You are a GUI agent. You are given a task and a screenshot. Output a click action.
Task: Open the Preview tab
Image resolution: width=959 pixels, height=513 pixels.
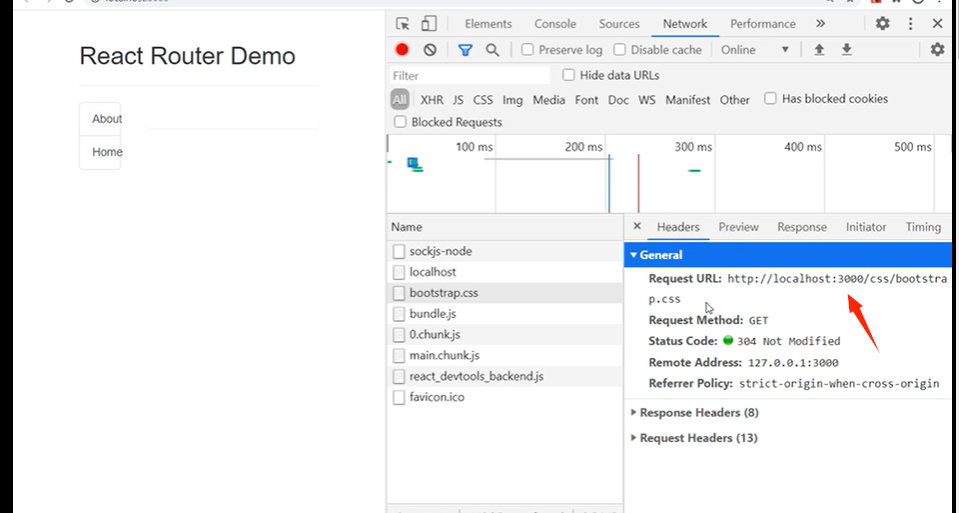pyautogui.click(x=738, y=227)
